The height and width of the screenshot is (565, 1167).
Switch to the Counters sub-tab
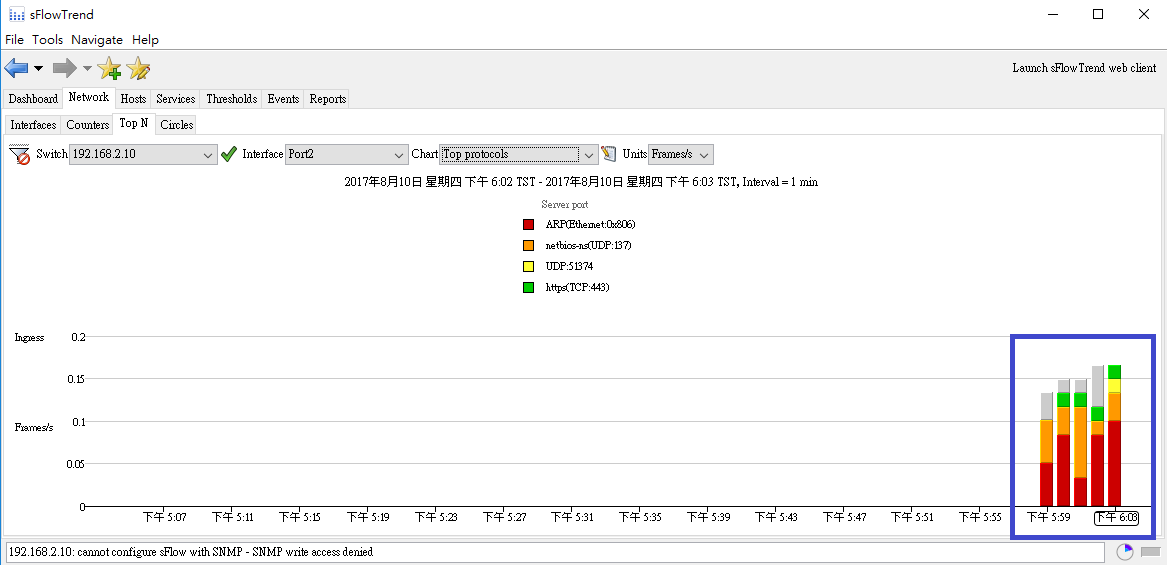87,125
